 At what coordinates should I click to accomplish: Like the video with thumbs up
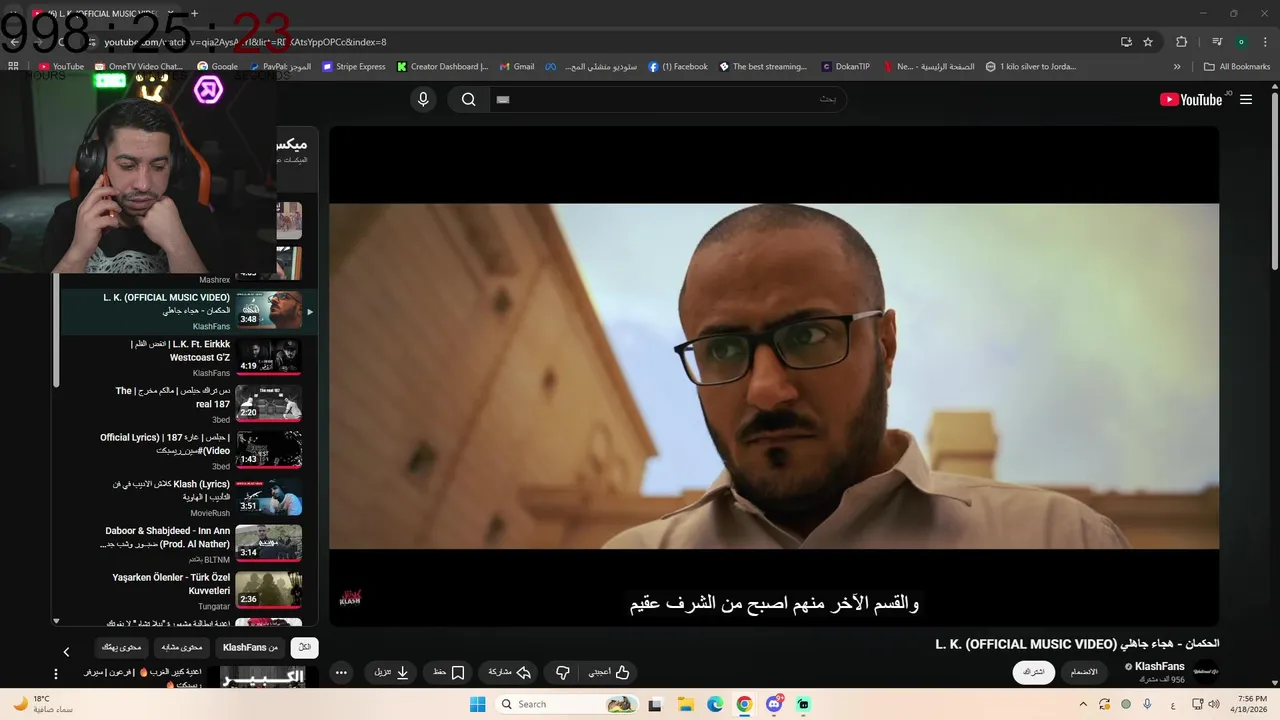click(x=610, y=673)
